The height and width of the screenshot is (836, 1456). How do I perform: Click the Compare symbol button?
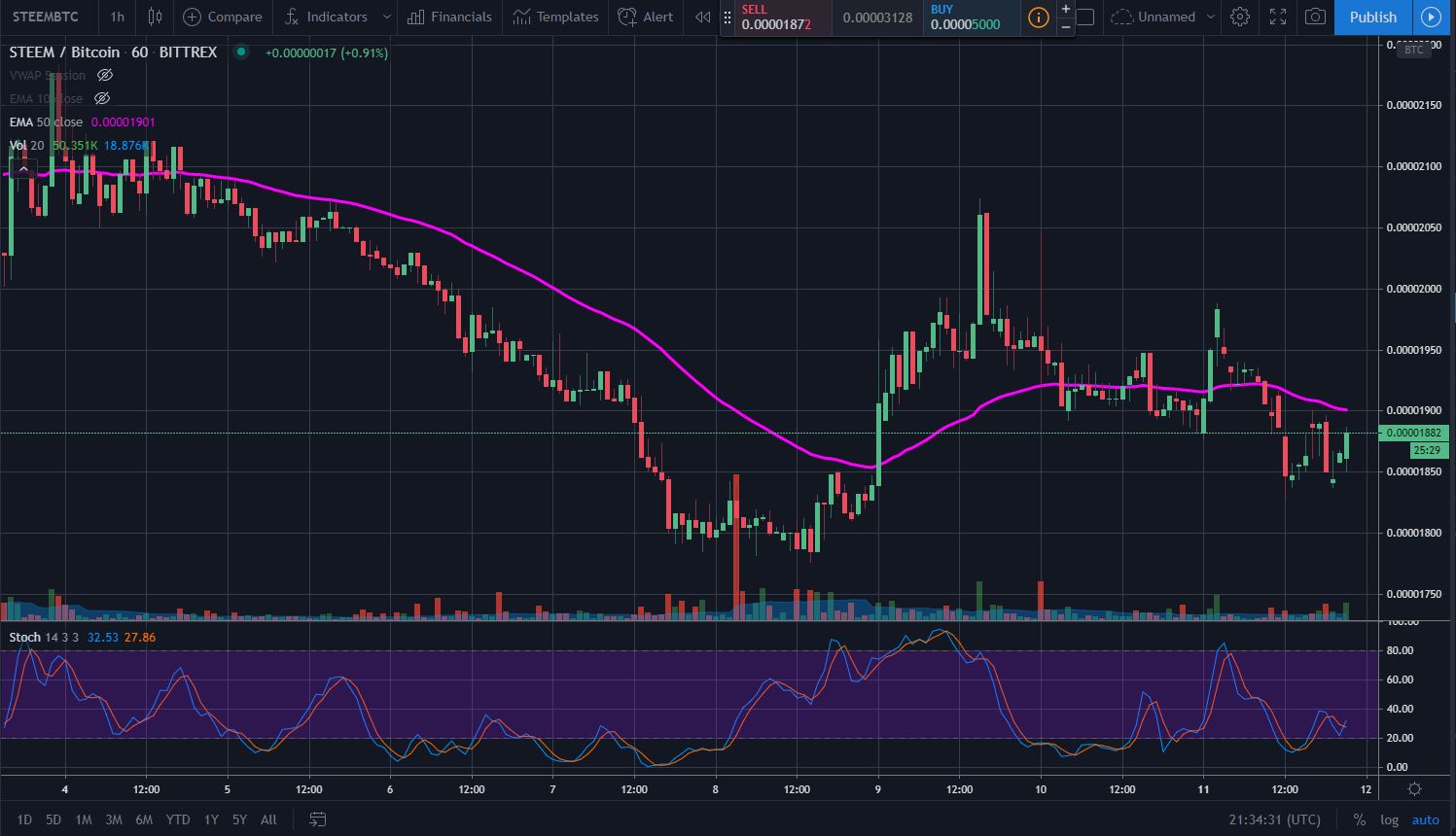tap(223, 17)
